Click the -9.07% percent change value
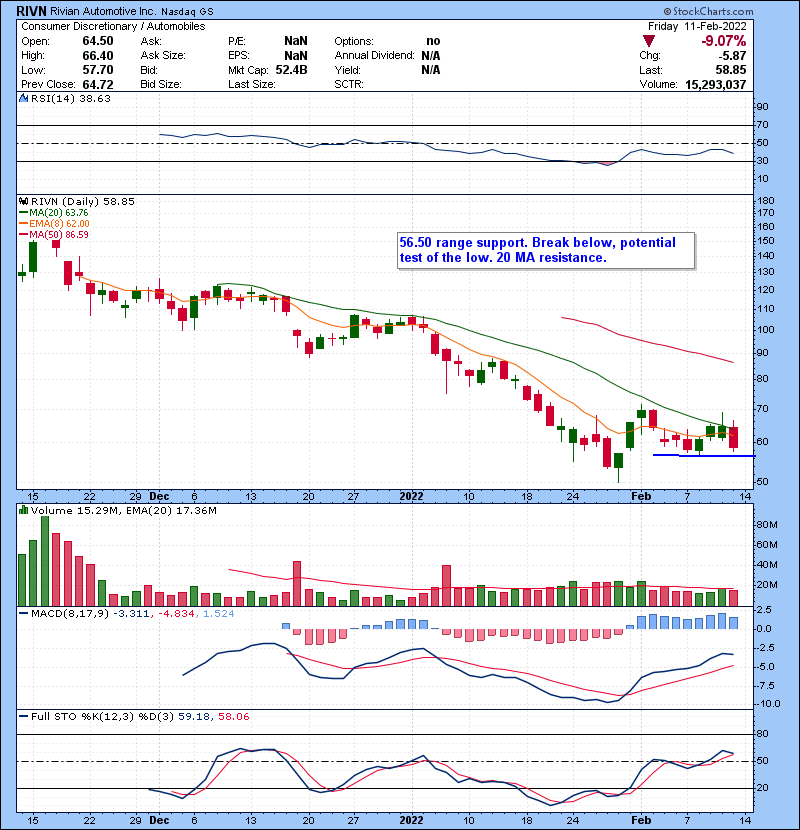Viewport: 800px width, 830px height. coord(723,41)
